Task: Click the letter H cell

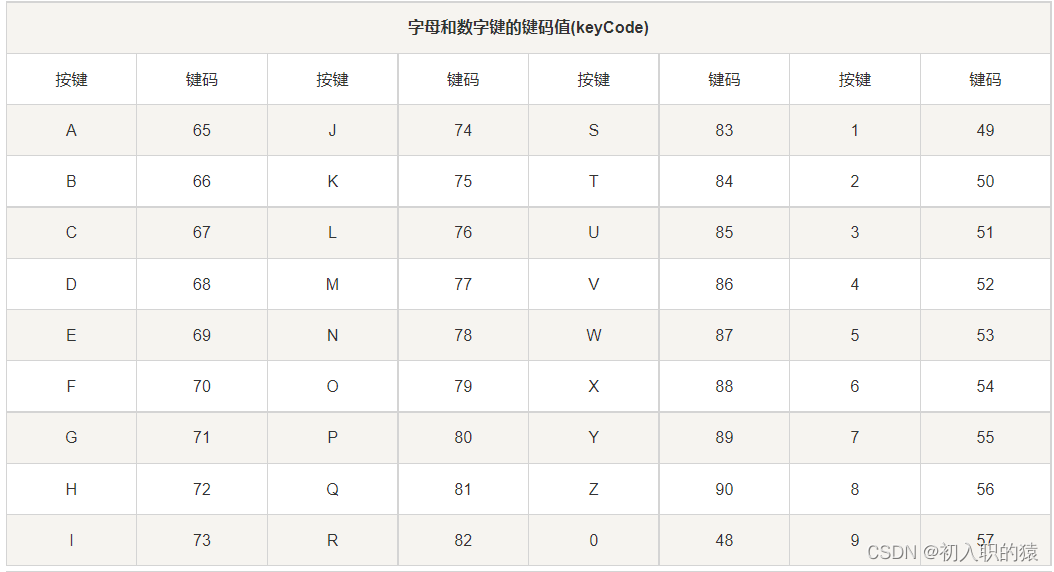Action: coord(71,489)
